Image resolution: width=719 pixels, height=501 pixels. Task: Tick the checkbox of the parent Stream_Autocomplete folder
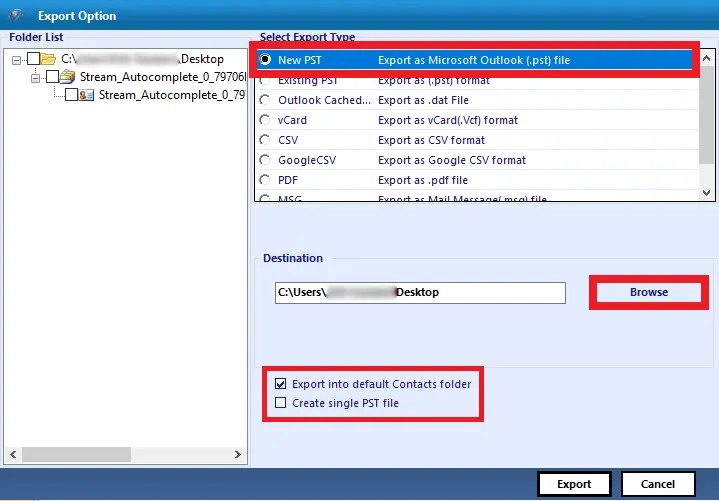(52, 77)
